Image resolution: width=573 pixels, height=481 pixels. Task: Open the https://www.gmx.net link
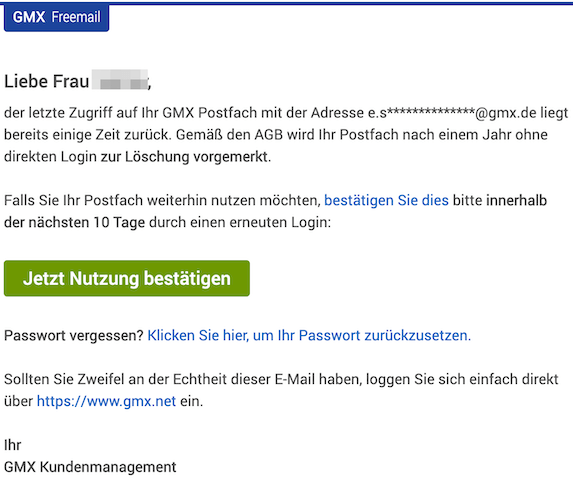coord(106,401)
